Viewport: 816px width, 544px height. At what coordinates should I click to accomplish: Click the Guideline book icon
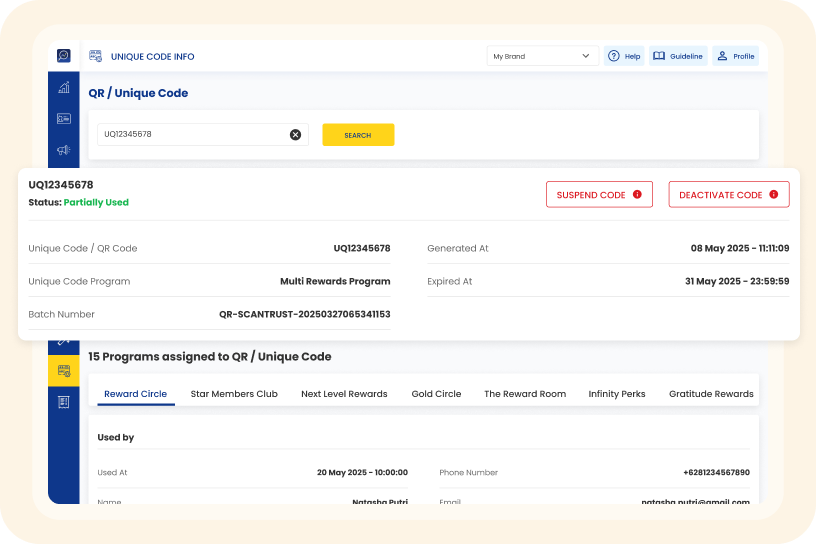pos(659,56)
